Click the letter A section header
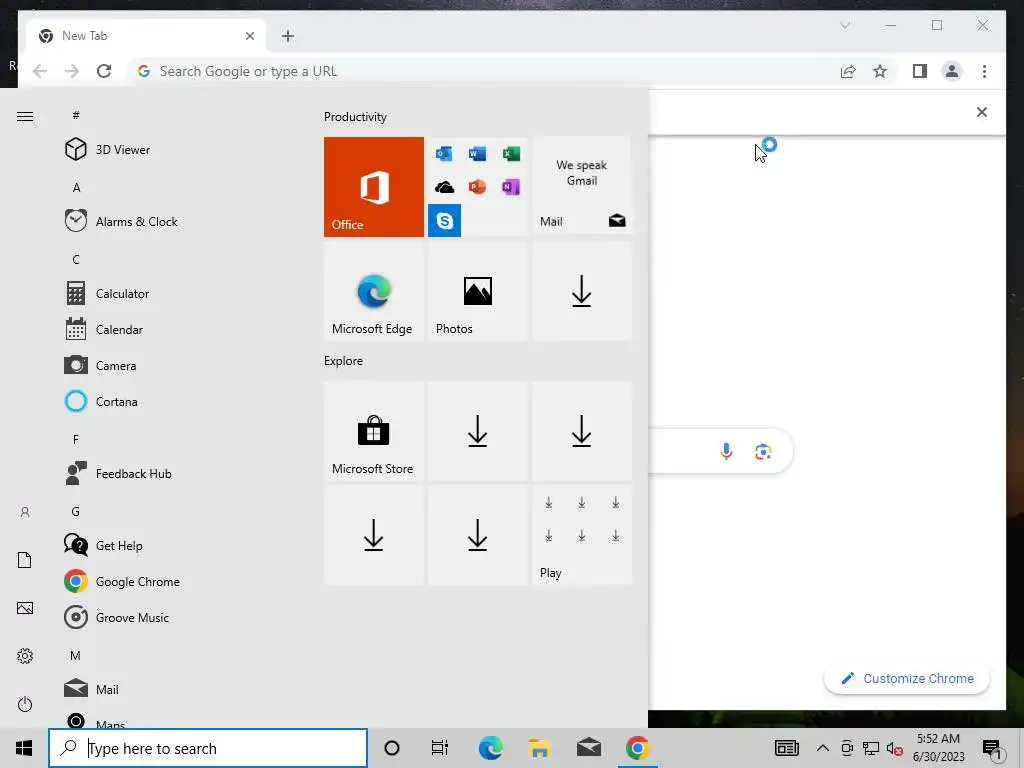1024x768 pixels. (76, 188)
